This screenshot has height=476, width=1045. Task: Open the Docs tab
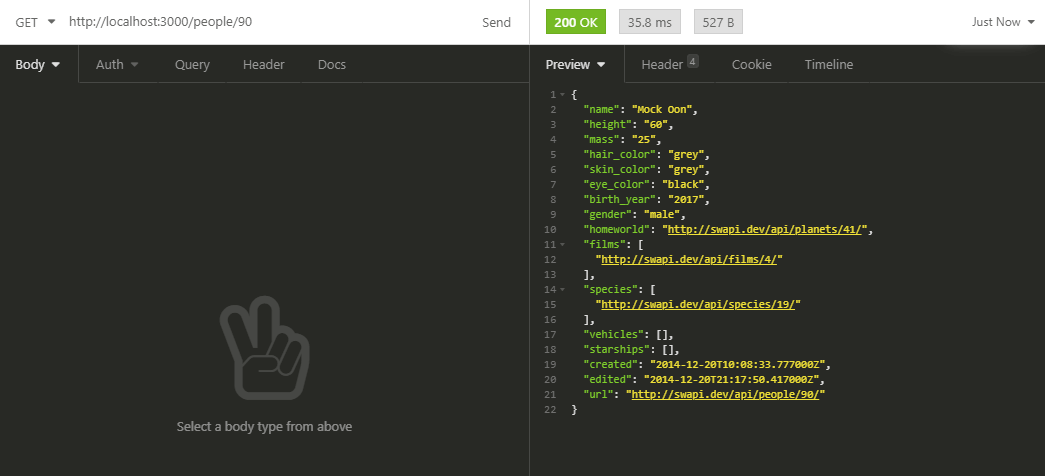tap(331, 65)
